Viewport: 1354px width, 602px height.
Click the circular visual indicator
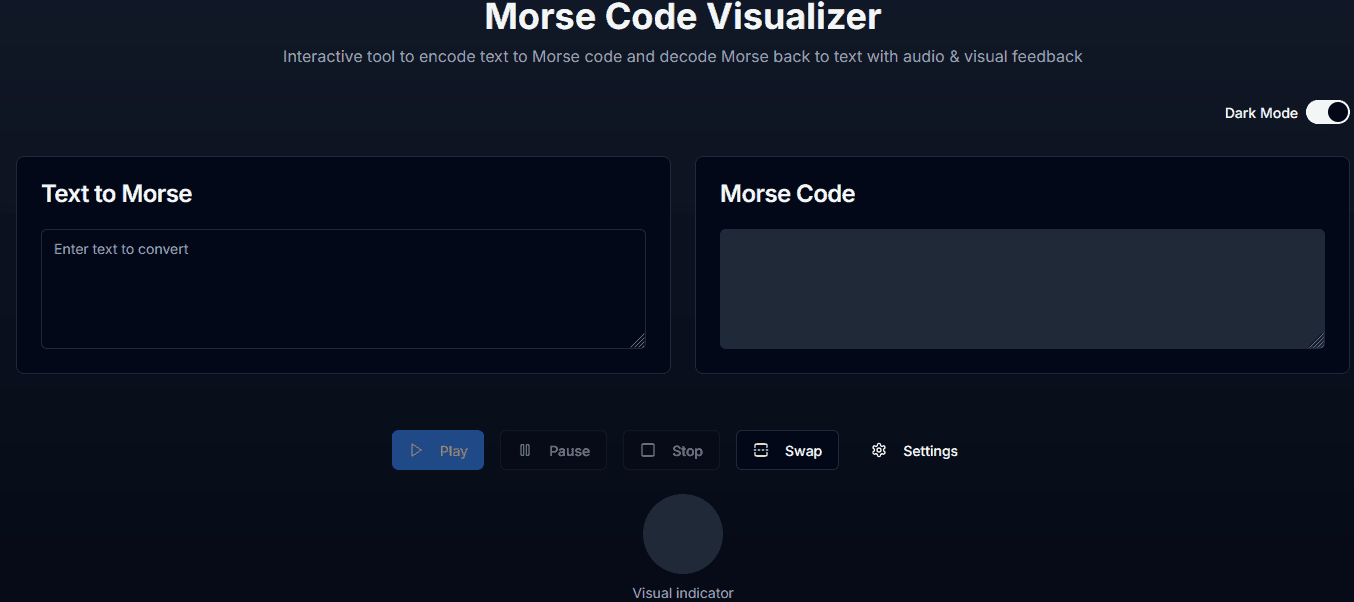tap(683, 533)
